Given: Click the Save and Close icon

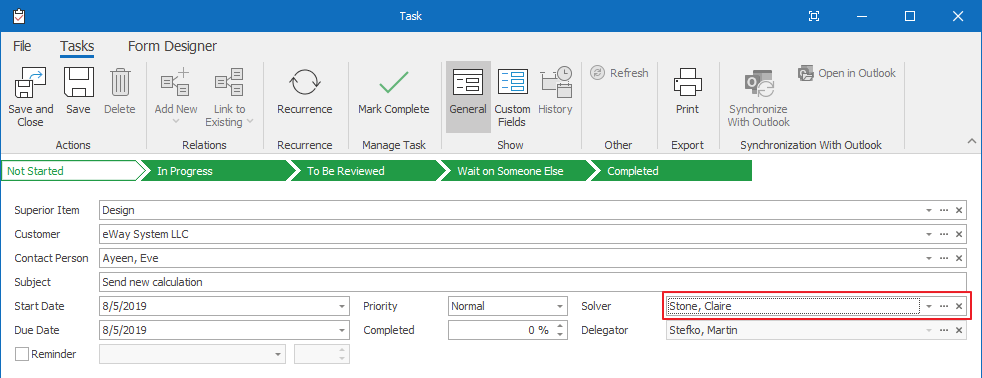Looking at the screenshot, I should [31, 83].
